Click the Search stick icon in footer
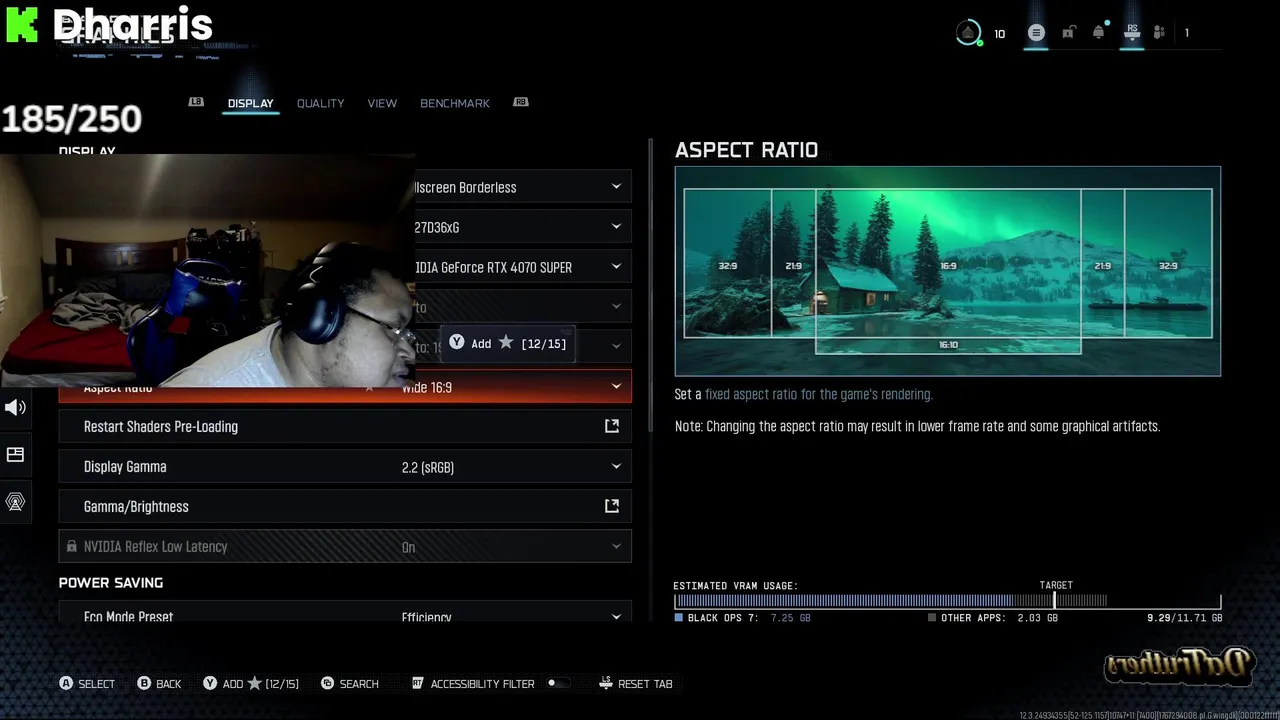Screen dimensions: 1280x720 [x=327, y=683]
